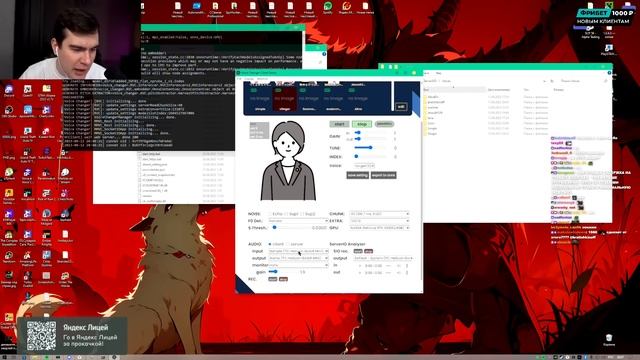Click the avatar image in the voice changer

point(288,160)
